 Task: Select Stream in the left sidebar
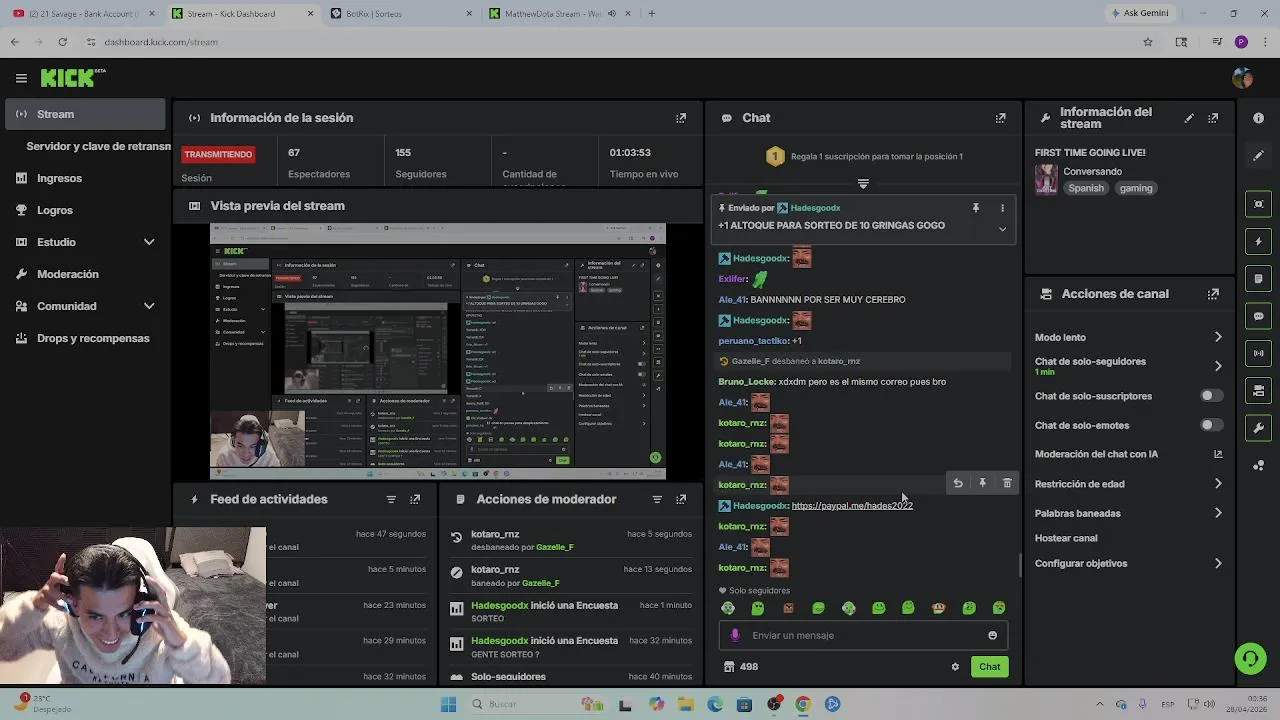coord(85,114)
